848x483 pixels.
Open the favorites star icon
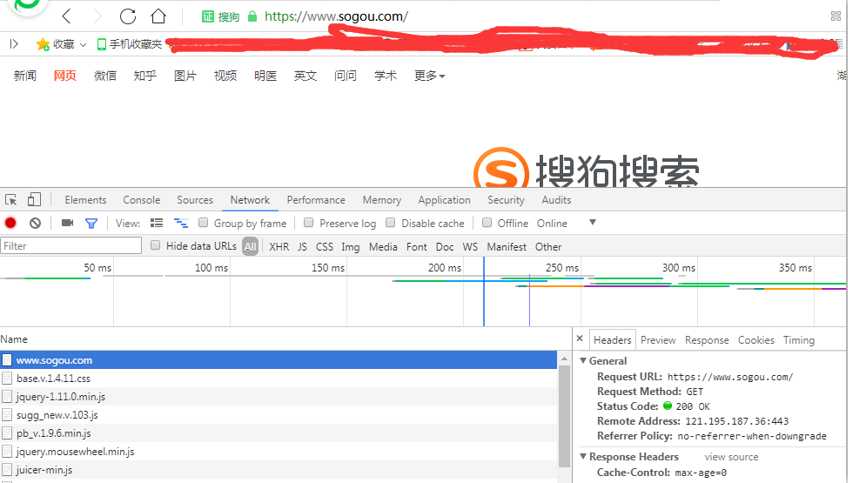pyautogui.click(x=42, y=44)
